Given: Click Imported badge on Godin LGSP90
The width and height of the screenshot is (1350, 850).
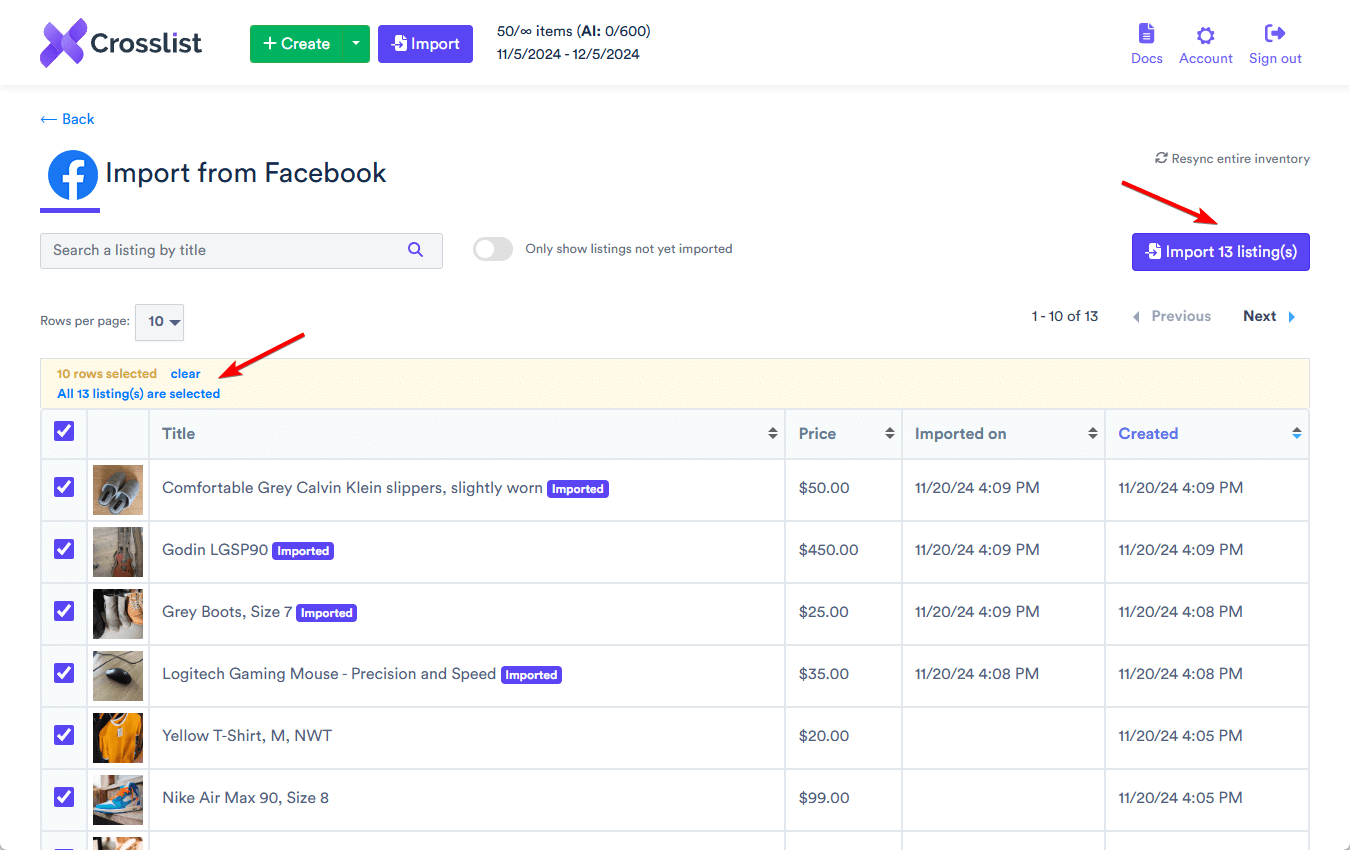Looking at the screenshot, I should [303, 551].
